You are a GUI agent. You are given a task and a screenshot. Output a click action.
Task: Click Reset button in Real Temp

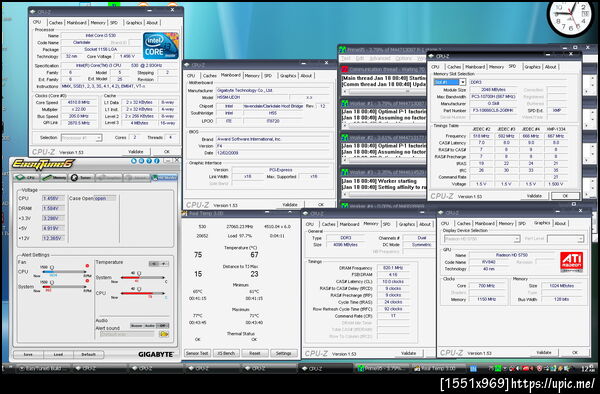[x=255, y=353]
